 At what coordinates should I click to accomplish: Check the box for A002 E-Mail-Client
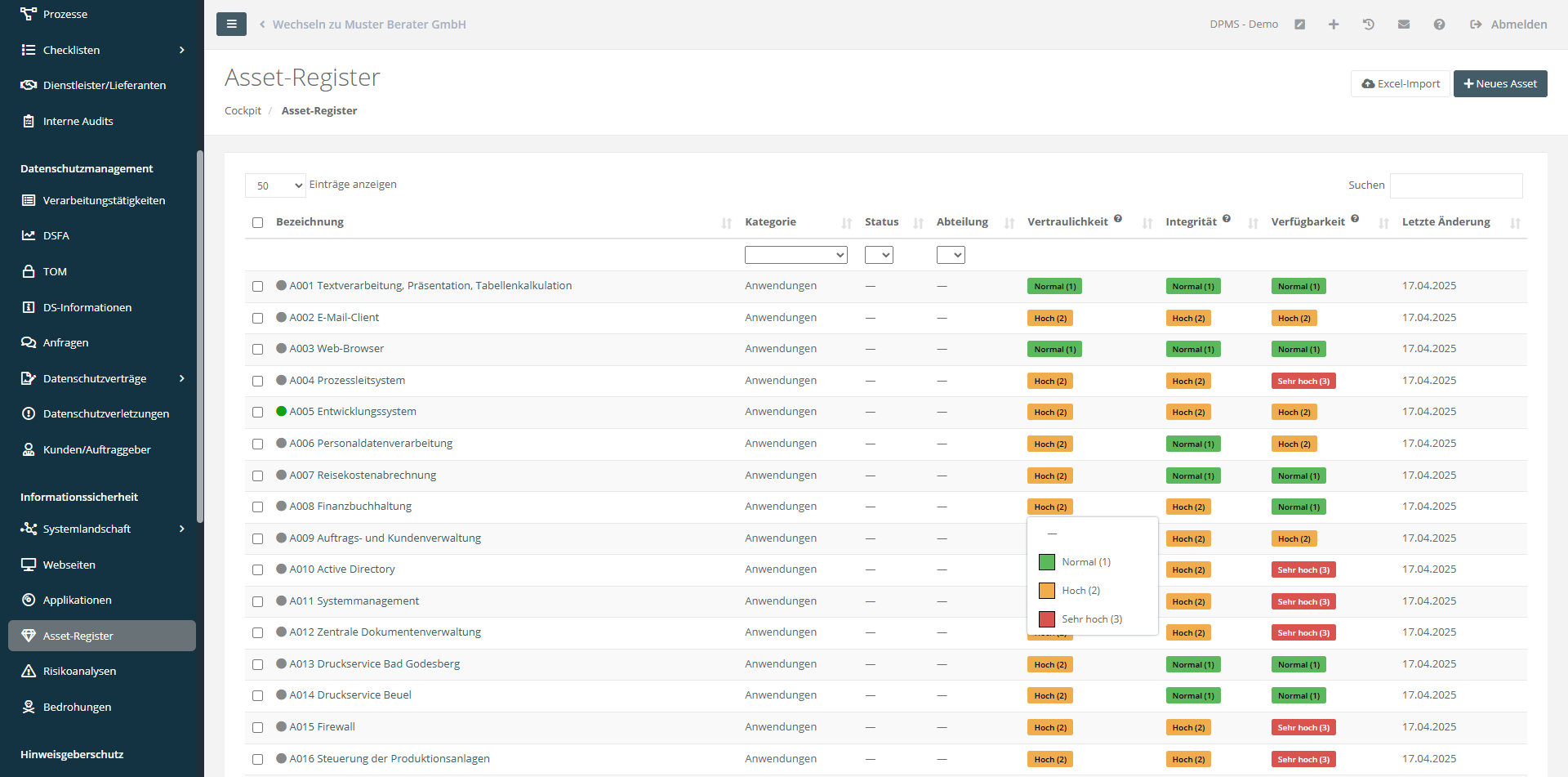tap(257, 319)
